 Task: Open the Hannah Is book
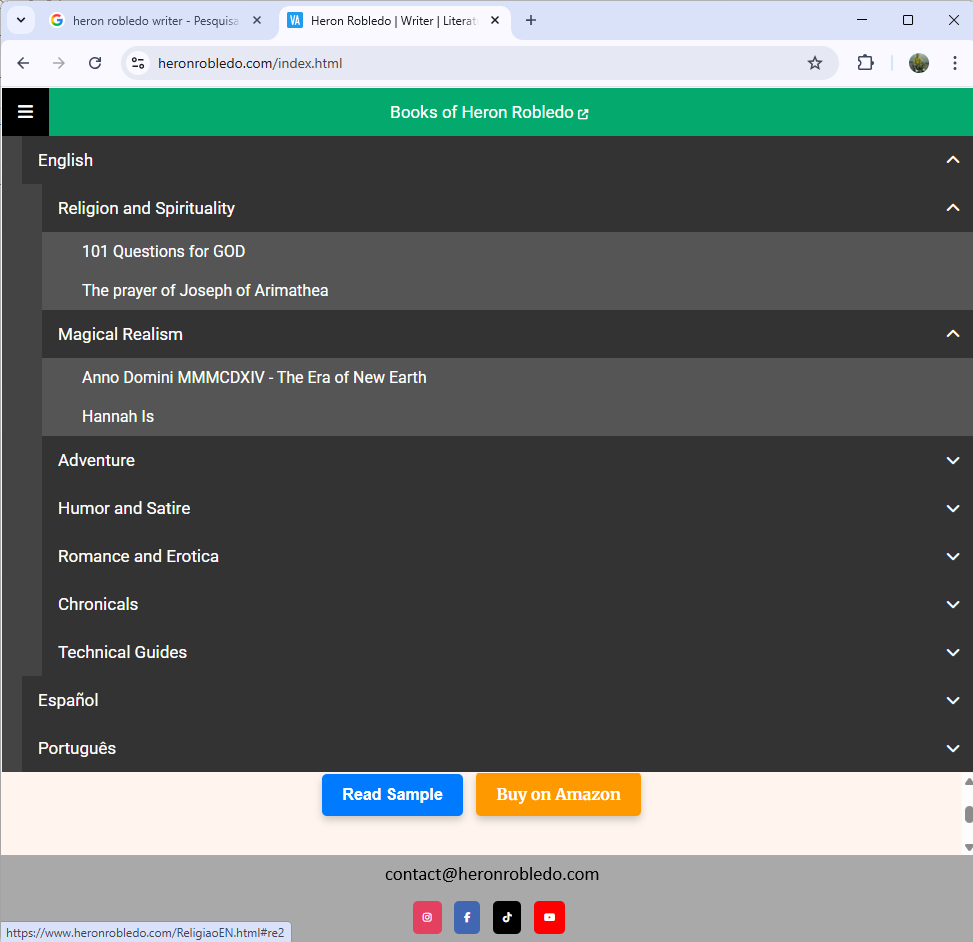[x=507, y=416]
